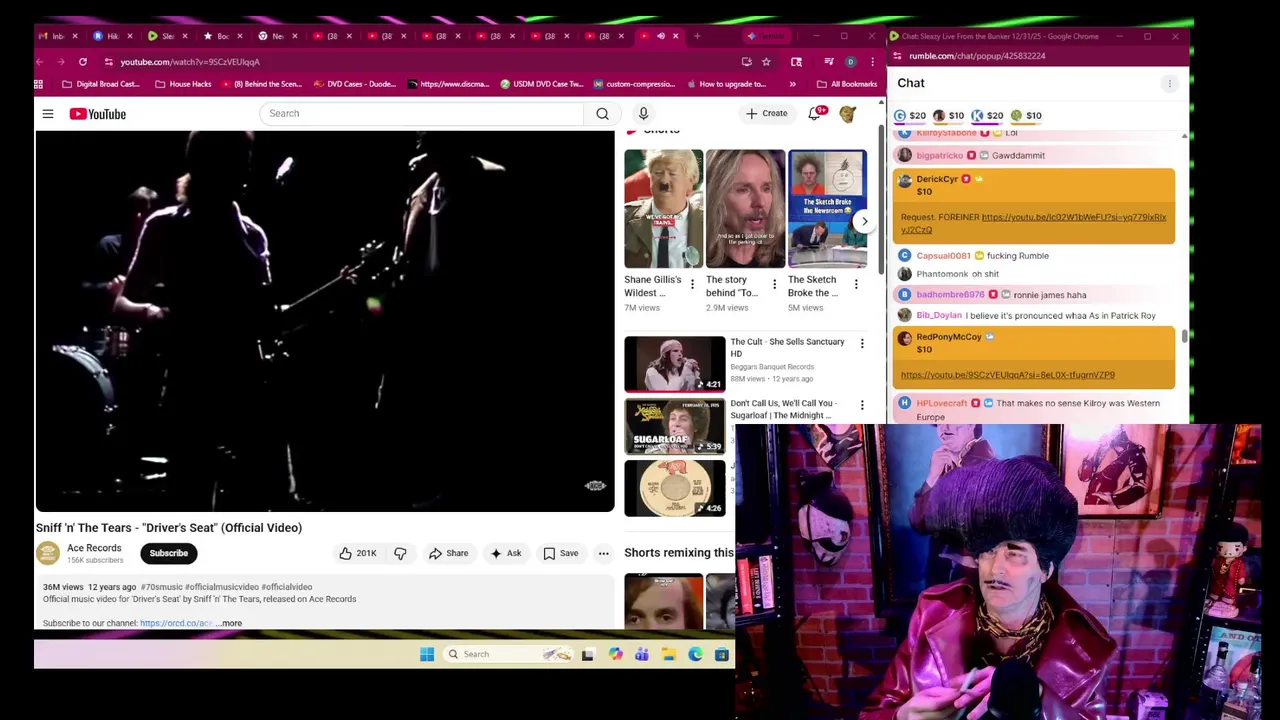1280x720 pixels.
Task: Click the YouTube search magnifier button
Action: tap(602, 113)
